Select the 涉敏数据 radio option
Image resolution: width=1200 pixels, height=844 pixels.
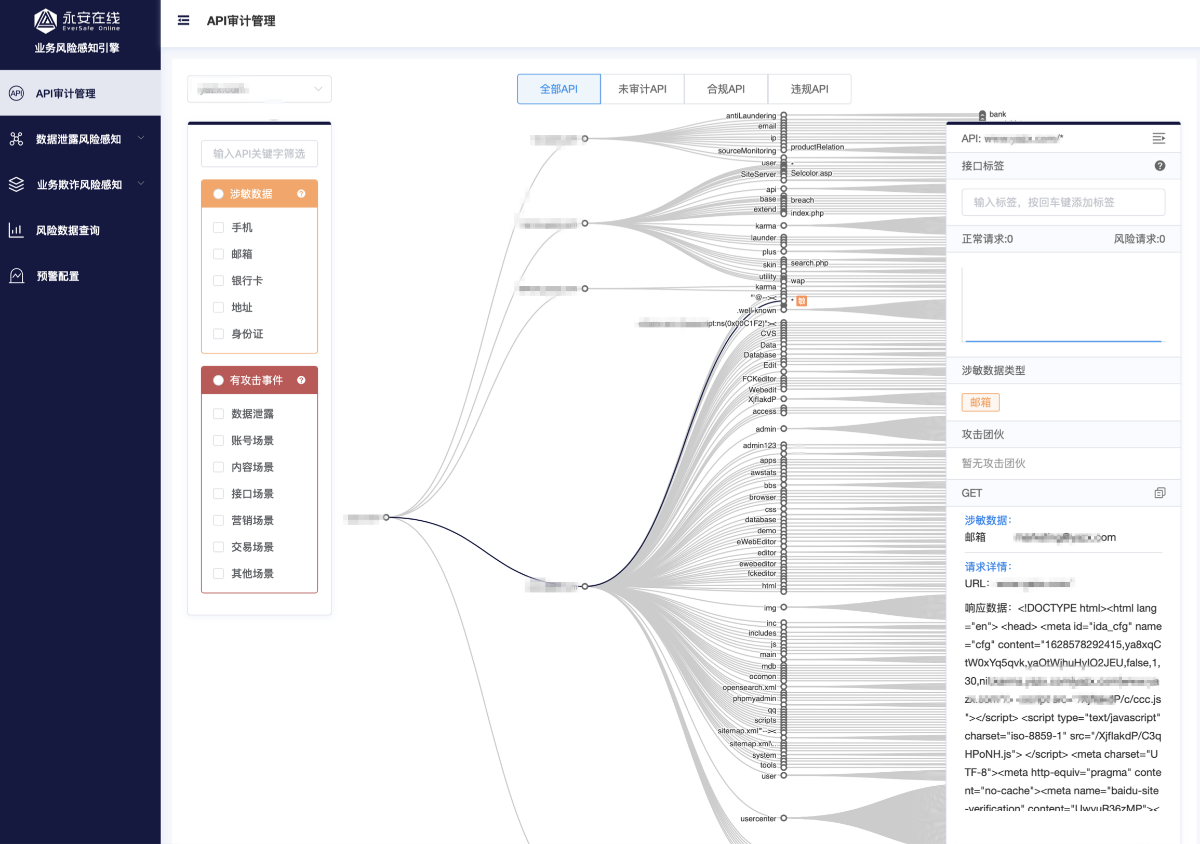click(x=218, y=194)
